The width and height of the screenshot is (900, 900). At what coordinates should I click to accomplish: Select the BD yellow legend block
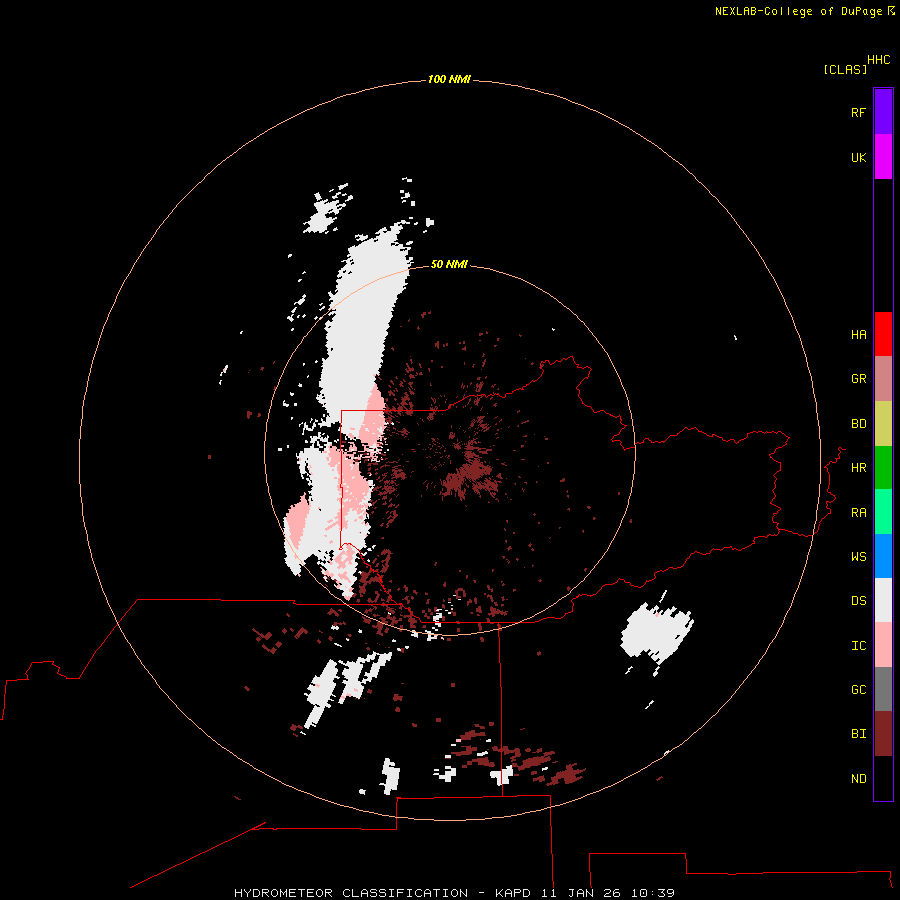[883, 424]
